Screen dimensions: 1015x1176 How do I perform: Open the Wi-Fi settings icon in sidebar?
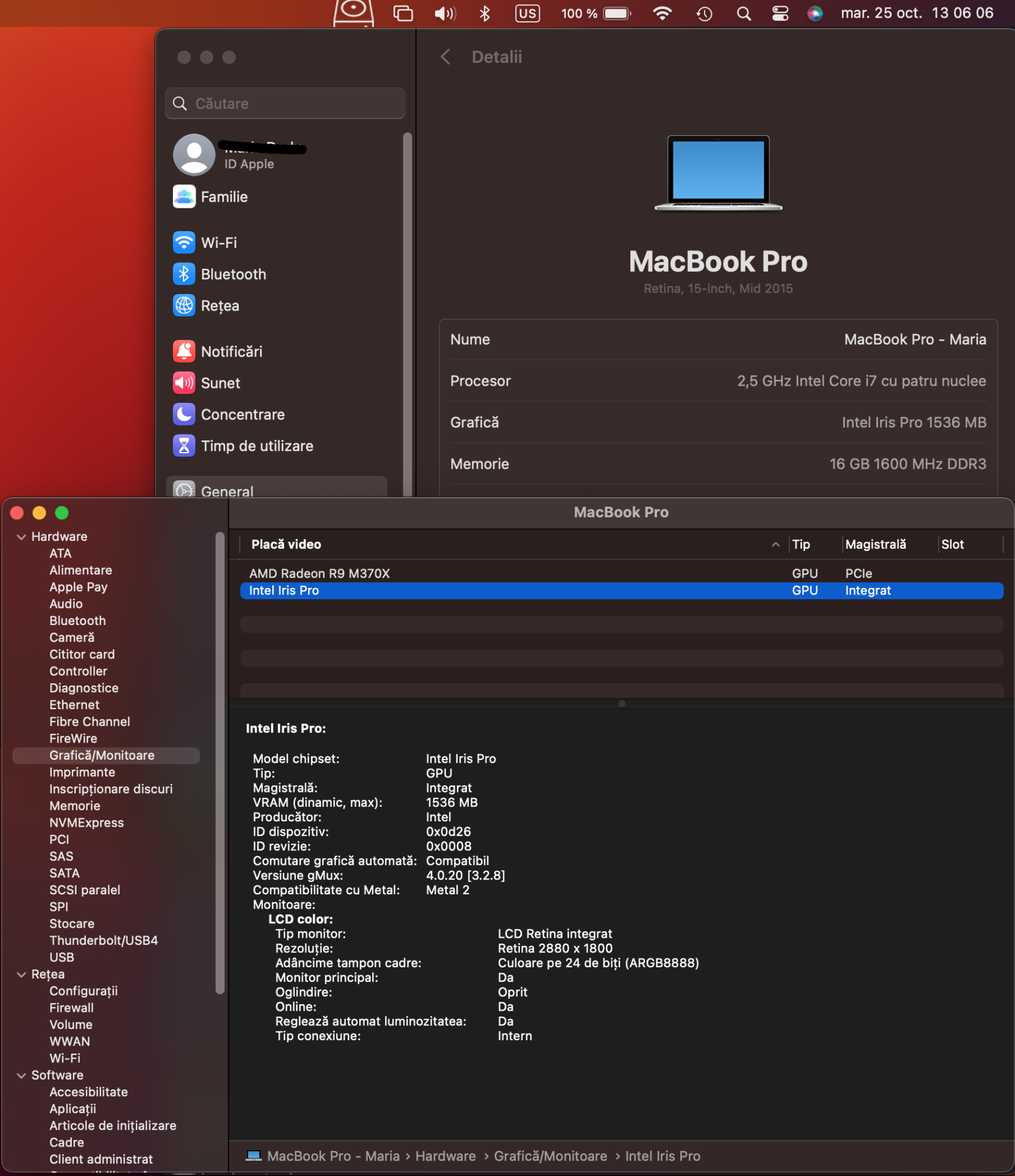pyautogui.click(x=184, y=242)
